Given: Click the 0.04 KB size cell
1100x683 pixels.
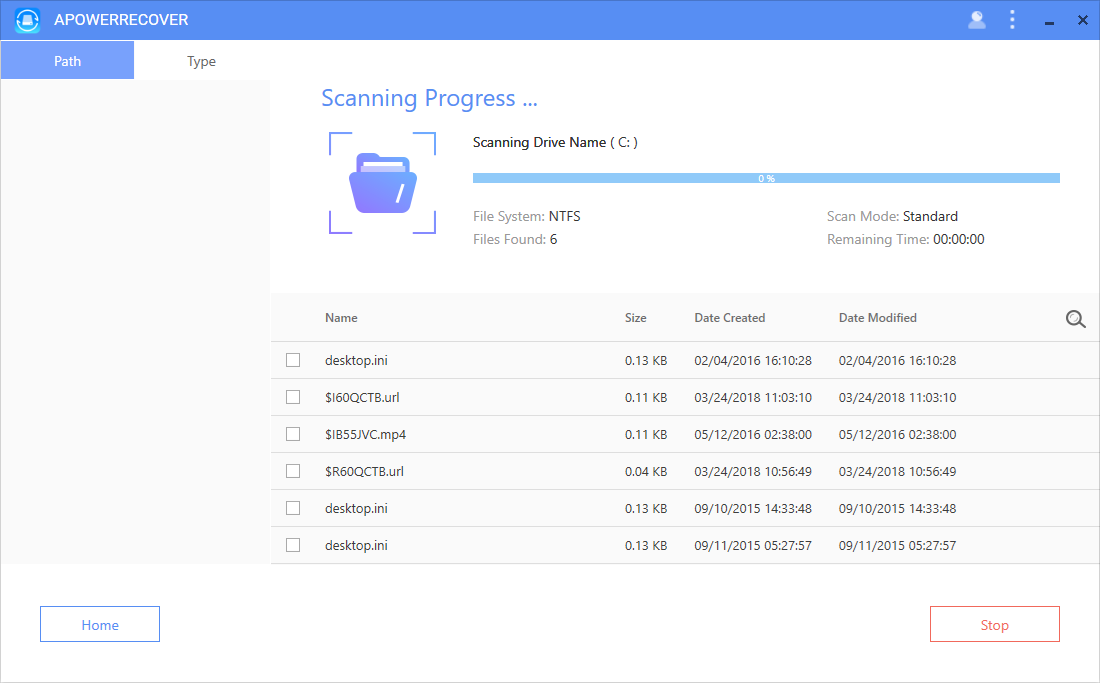Looking at the screenshot, I should point(646,472).
